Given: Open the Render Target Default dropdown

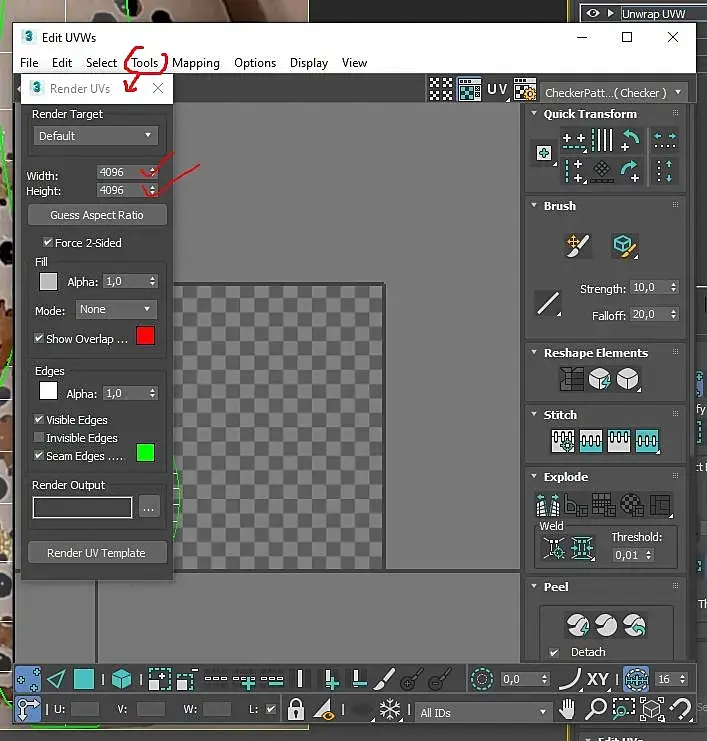Looking at the screenshot, I should tap(95, 136).
